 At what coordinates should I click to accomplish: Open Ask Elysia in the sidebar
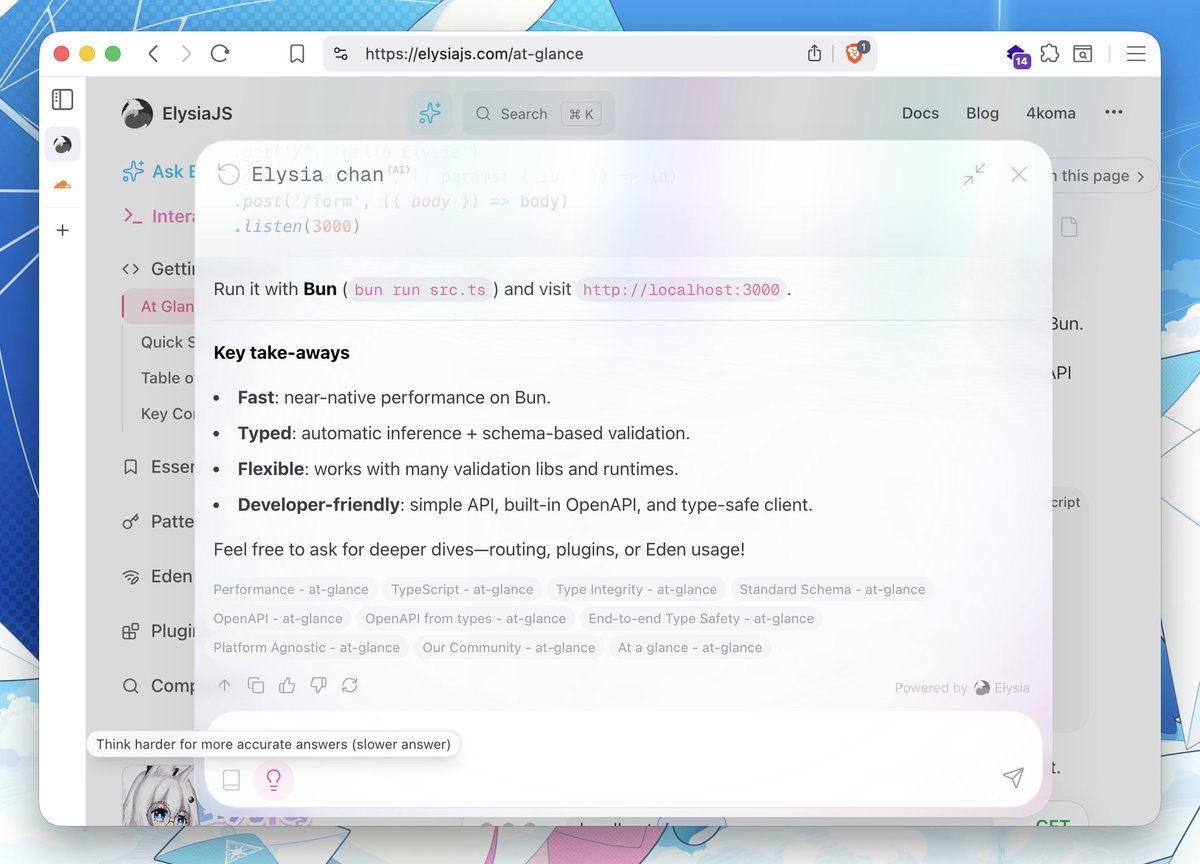(157, 172)
